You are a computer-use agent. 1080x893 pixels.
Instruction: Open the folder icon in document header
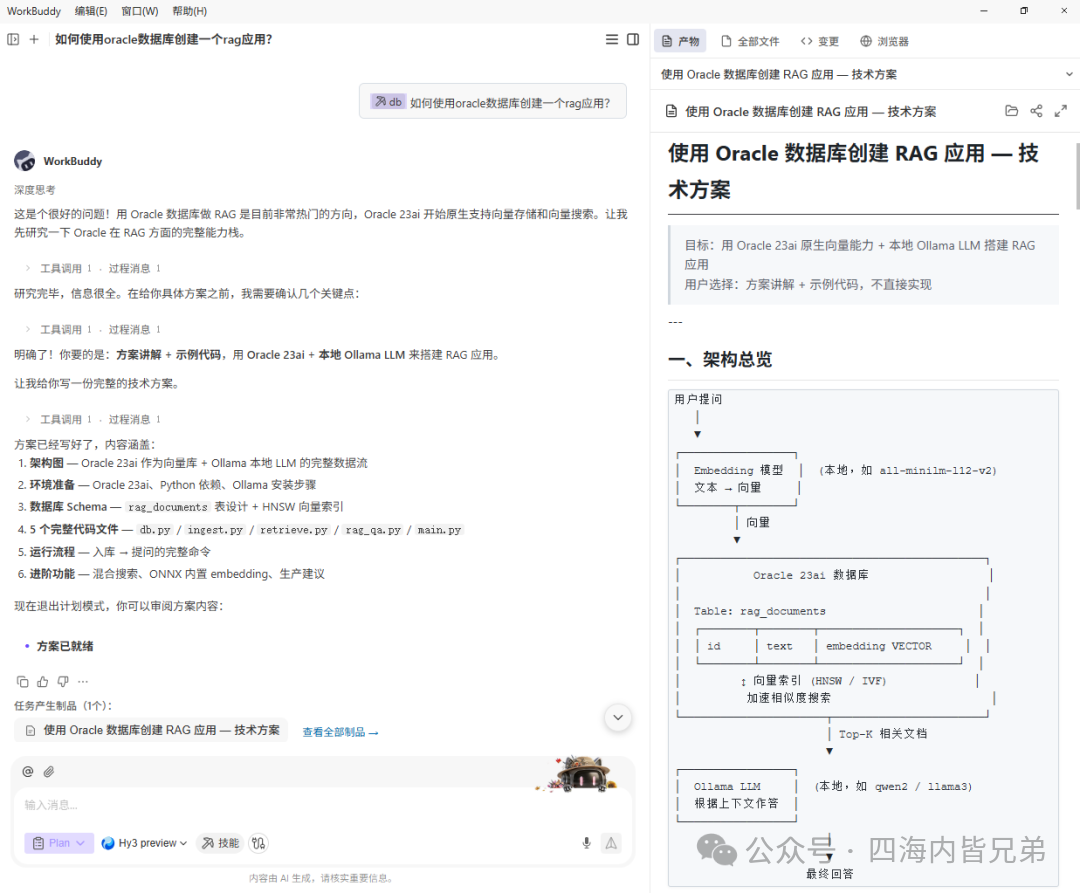pyautogui.click(x=1011, y=111)
